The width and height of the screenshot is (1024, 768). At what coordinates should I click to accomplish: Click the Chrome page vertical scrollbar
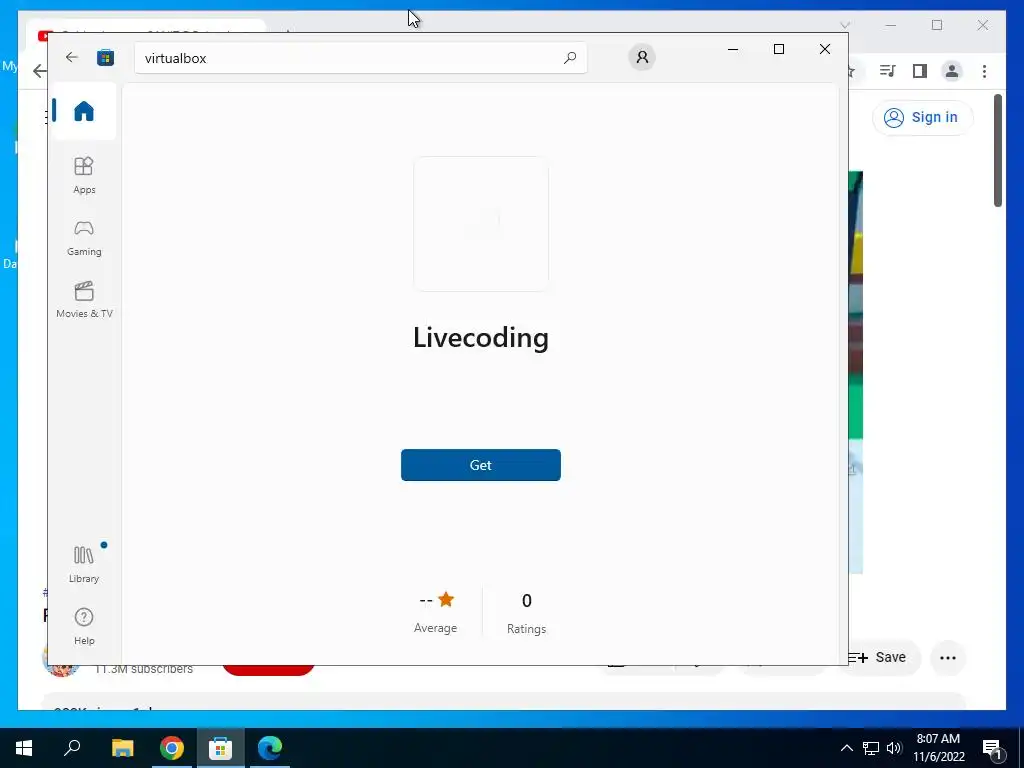click(998, 150)
